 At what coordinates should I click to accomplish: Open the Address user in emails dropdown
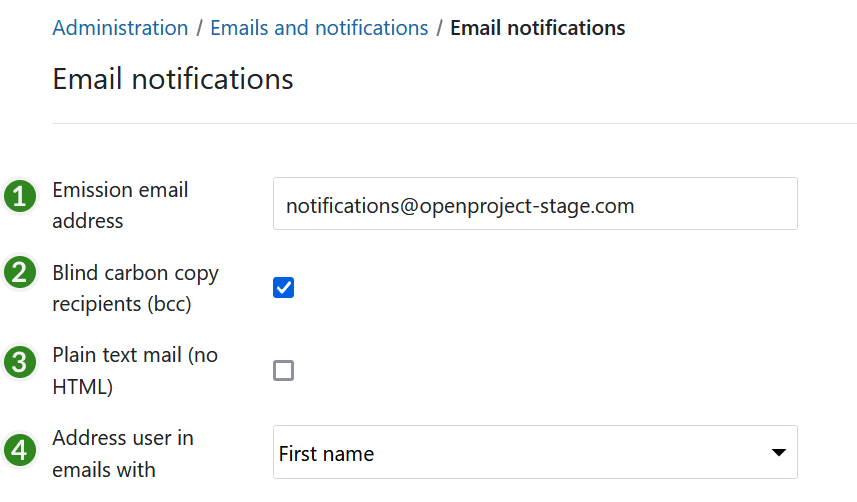(x=534, y=453)
